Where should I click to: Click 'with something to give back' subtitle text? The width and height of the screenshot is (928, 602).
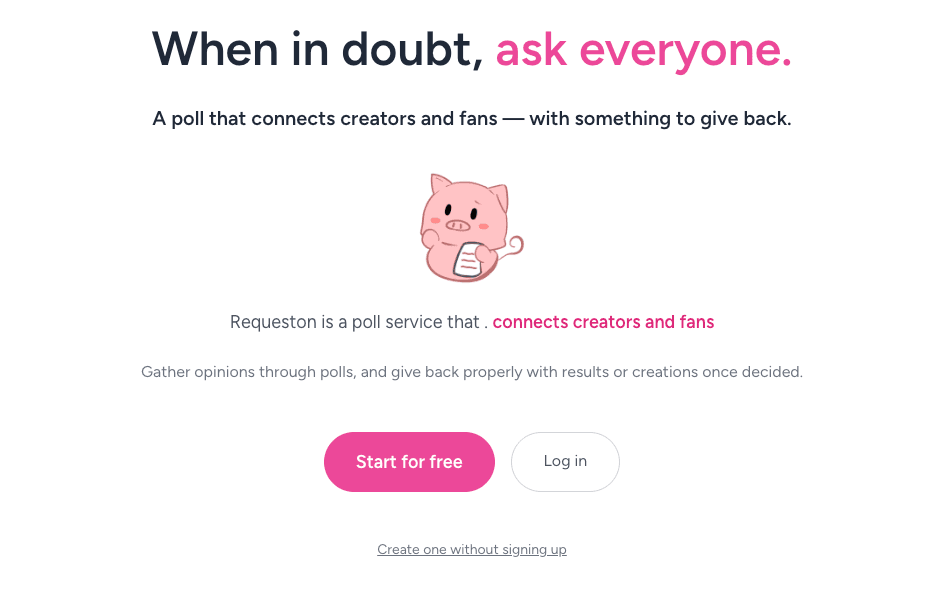coord(660,119)
